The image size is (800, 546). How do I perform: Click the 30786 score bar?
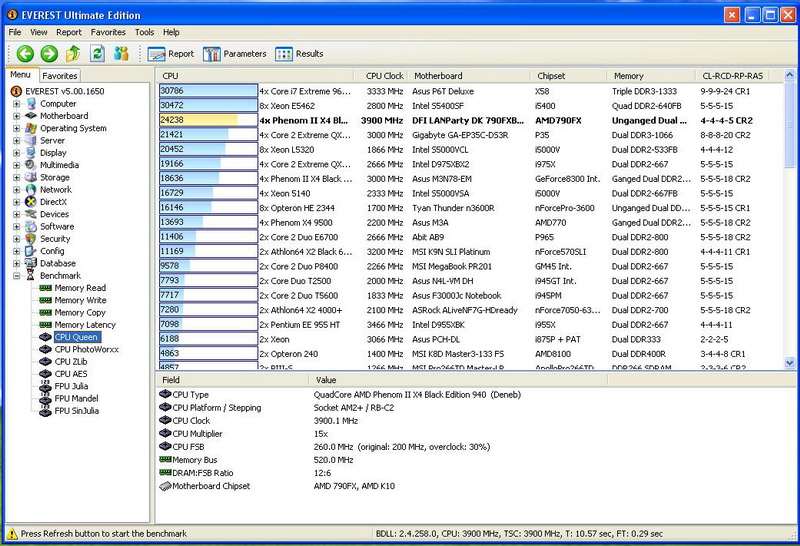coord(208,91)
